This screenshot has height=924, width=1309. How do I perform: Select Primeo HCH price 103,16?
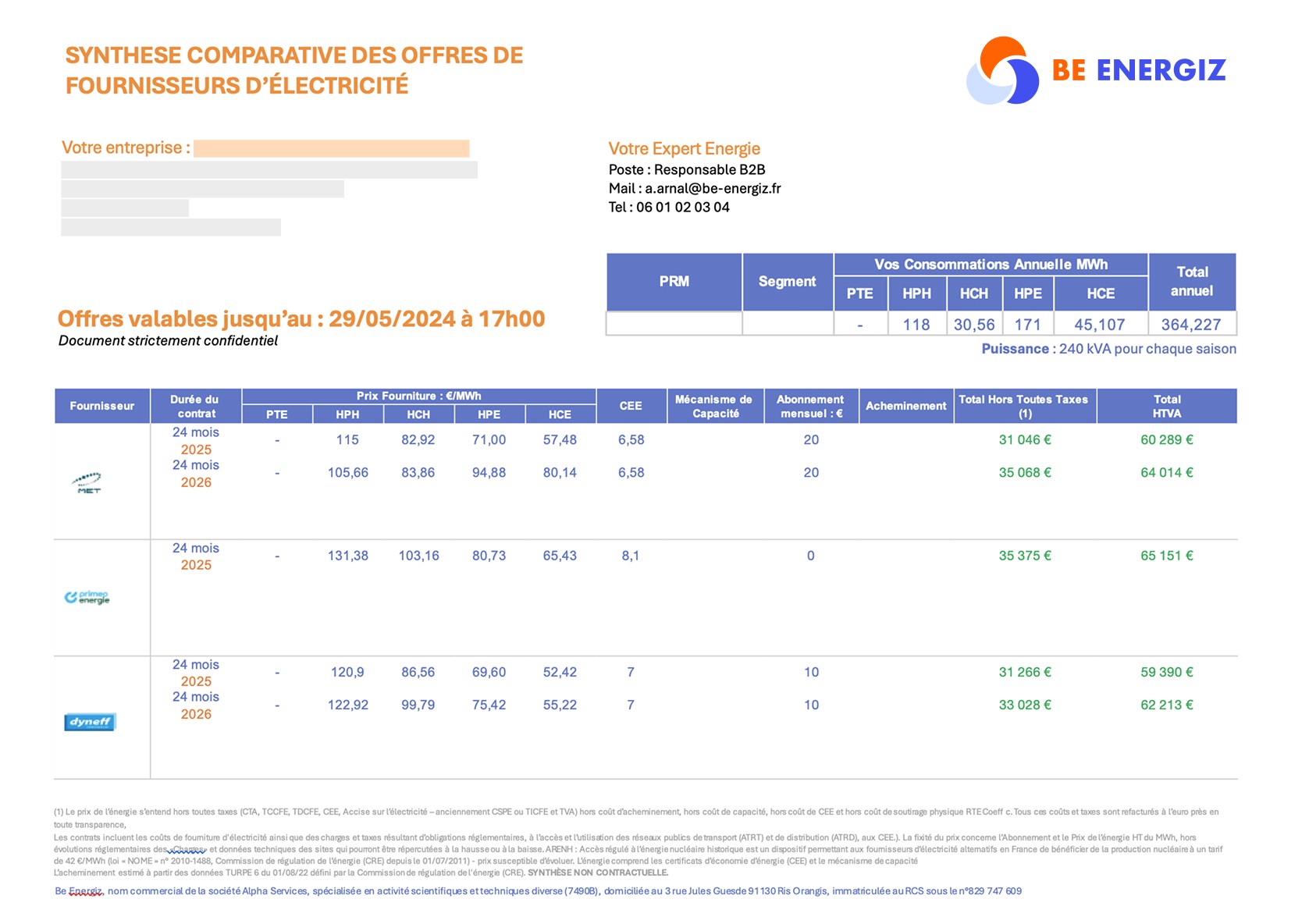(418, 556)
